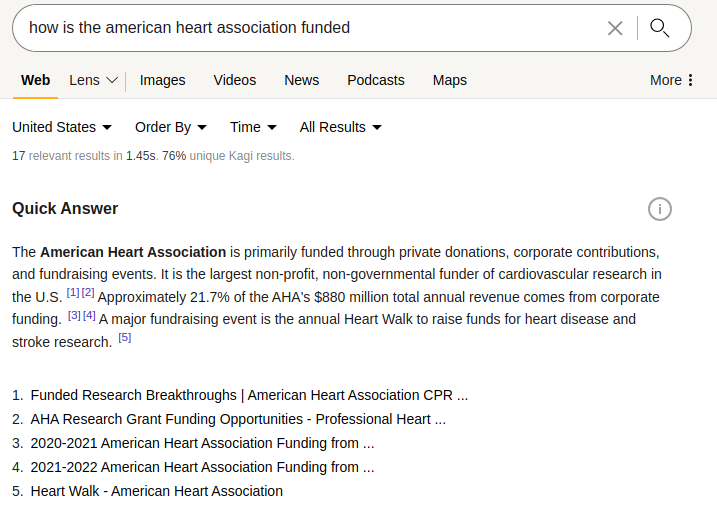Select the Podcasts tab
Image resolution: width=717 pixels, height=514 pixels.
(x=376, y=80)
